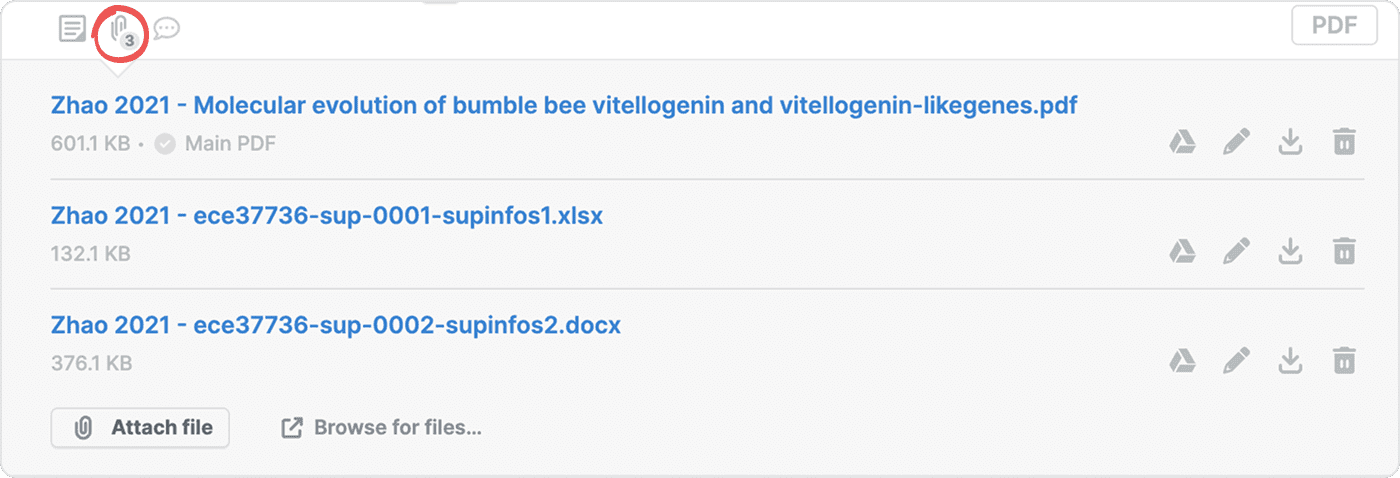Click Browse for files link
The height and width of the screenshot is (478, 1400).
pos(382,428)
